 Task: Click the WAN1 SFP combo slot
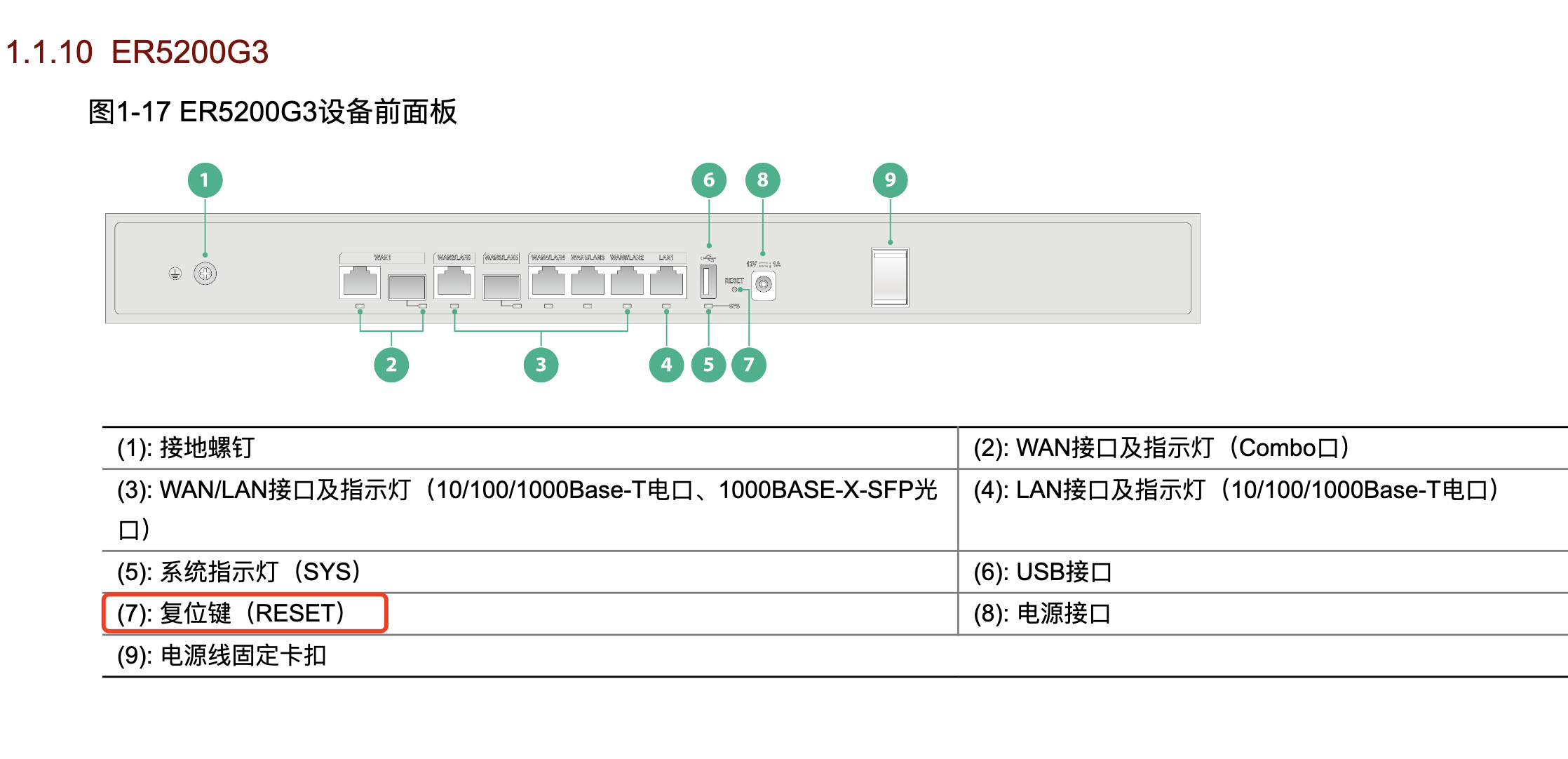tap(407, 286)
